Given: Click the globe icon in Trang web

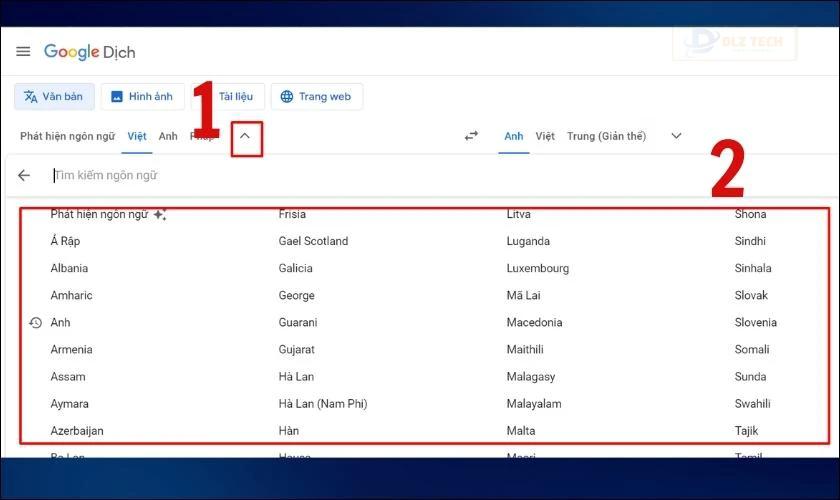Looking at the screenshot, I should [287, 96].
